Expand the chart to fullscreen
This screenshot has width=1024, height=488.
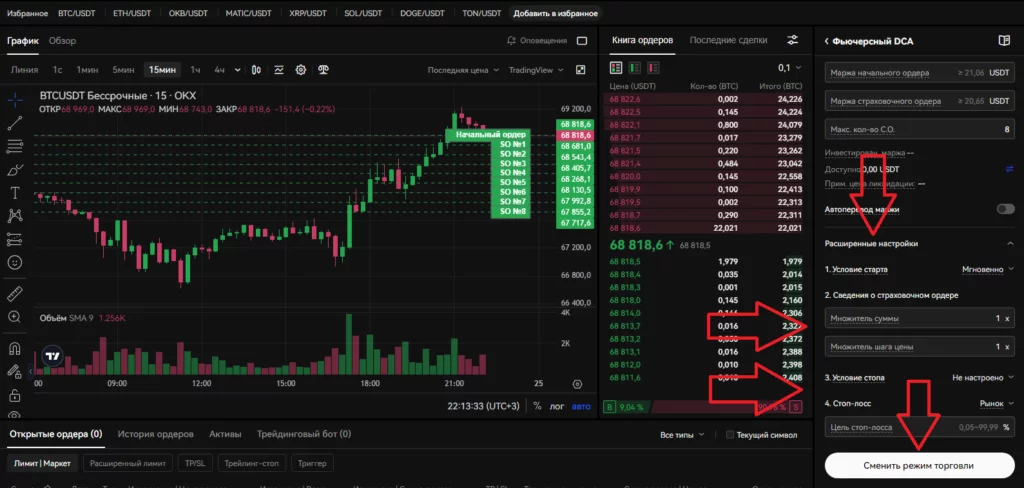pyautogui.click(x=581, y=70)
